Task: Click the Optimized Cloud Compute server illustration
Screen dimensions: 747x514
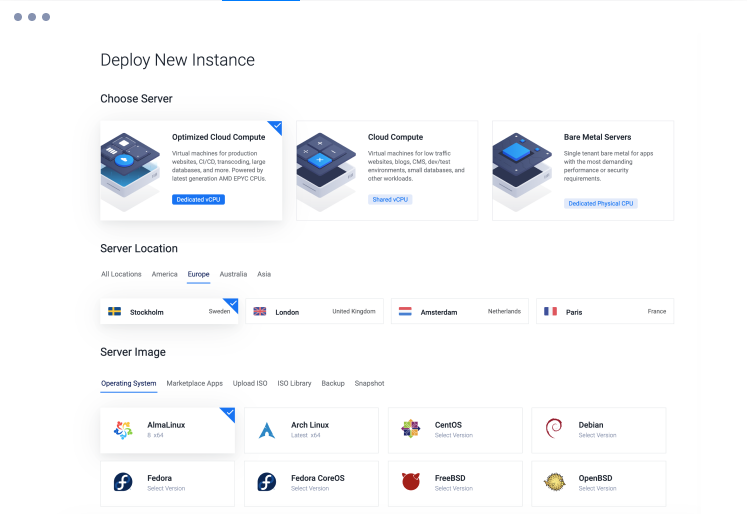Action: 130,171
